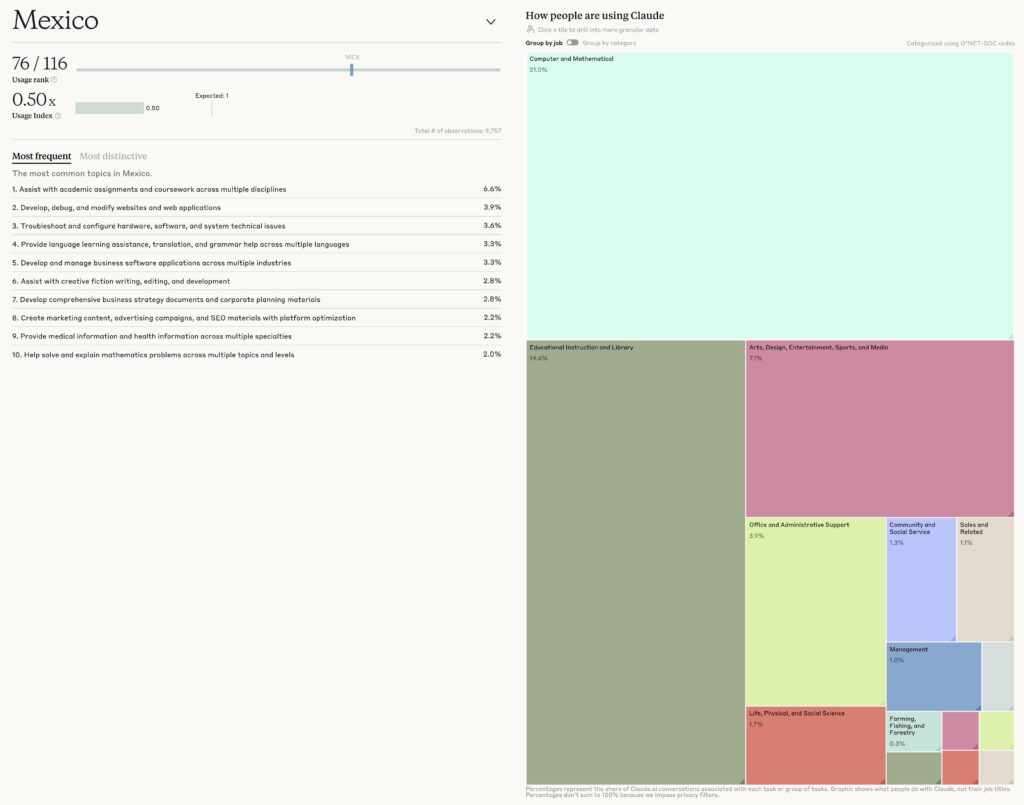Image resolution: width=1024 pixels, height=805 pixels.
Task: Toggle the Group by job switch
Action: (x=572, y=43)
